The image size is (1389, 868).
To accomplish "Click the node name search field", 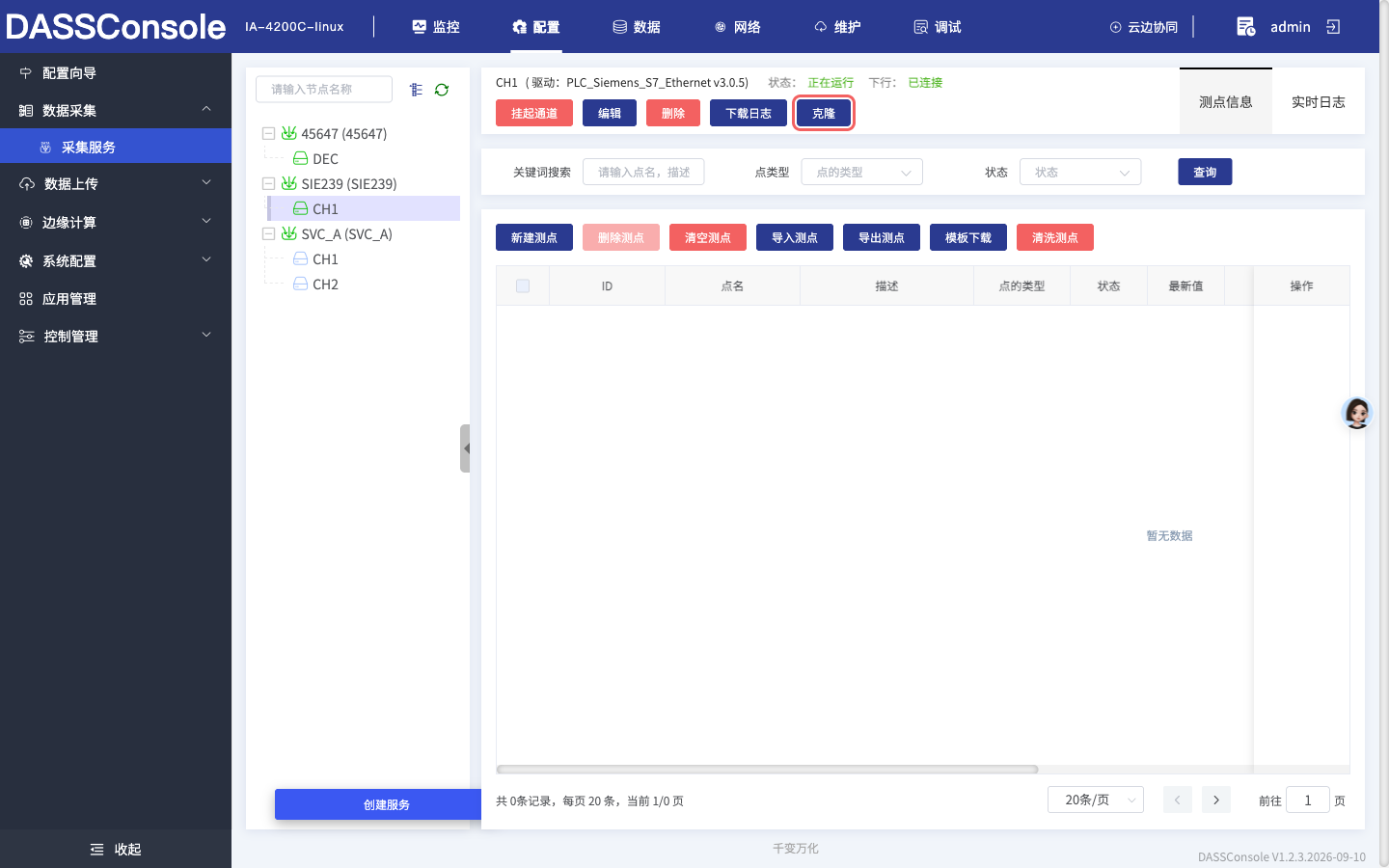I will click(324, 89).
